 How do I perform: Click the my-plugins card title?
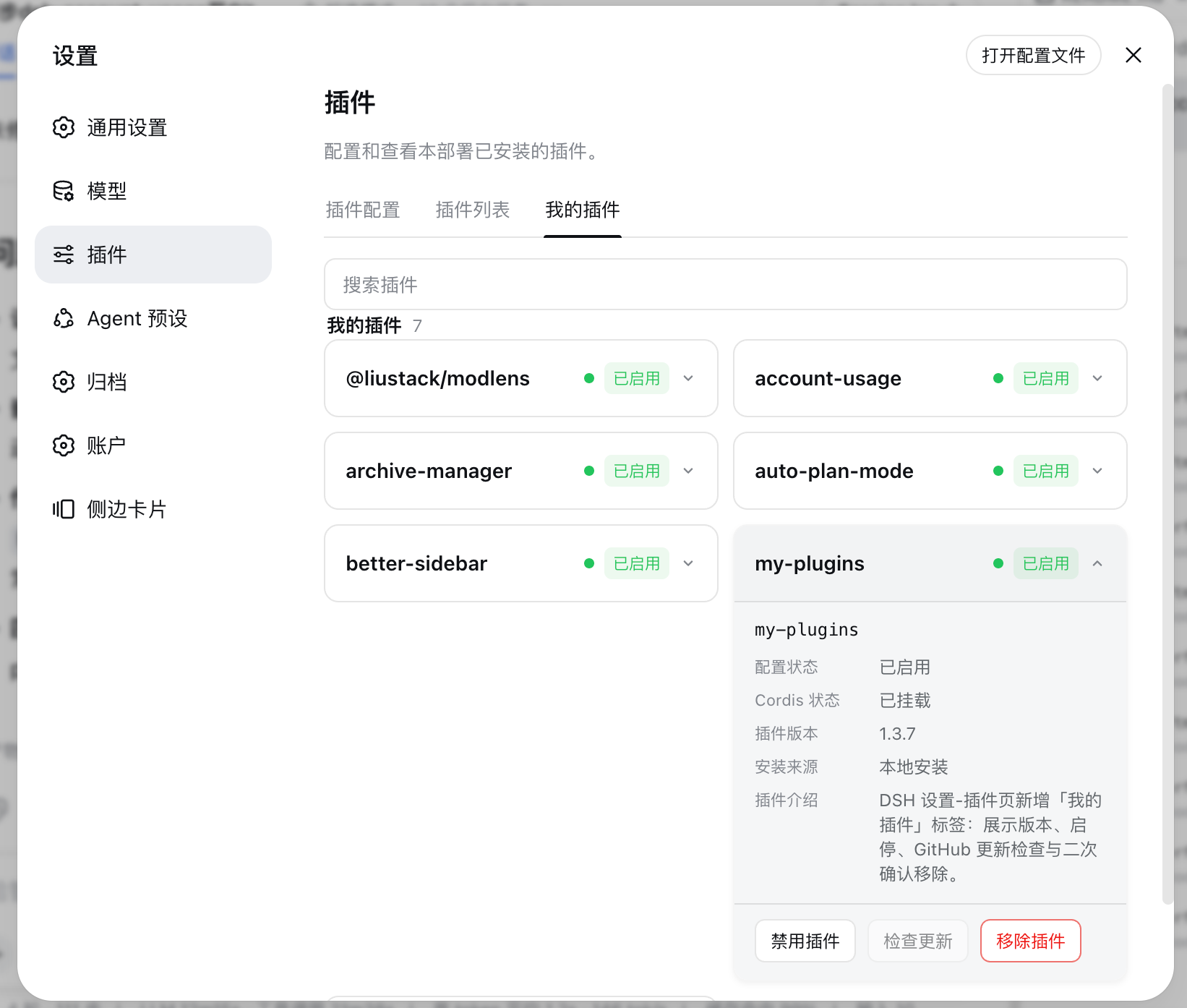tap(810, 563)
